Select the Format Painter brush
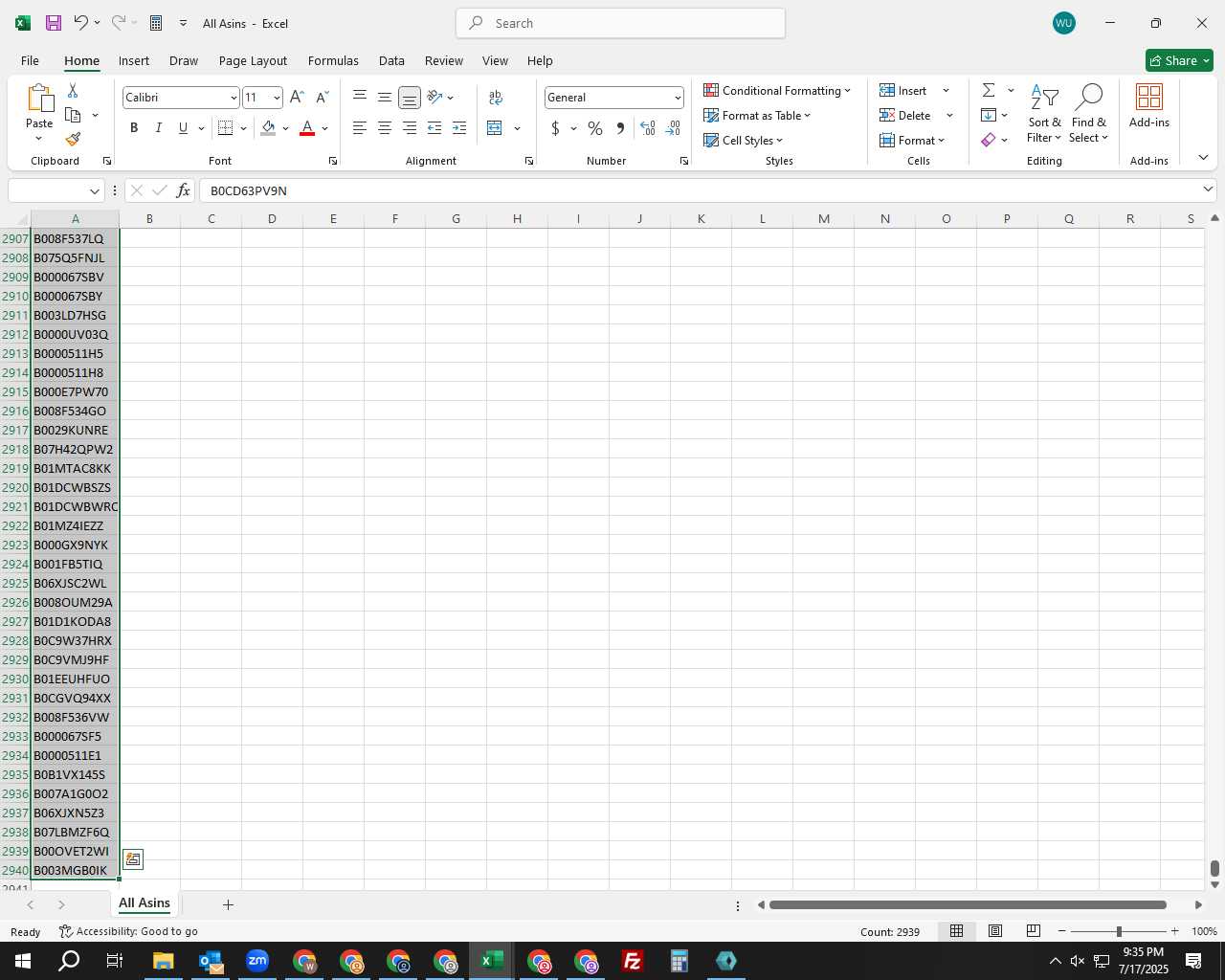 click(x=73, y=139)
